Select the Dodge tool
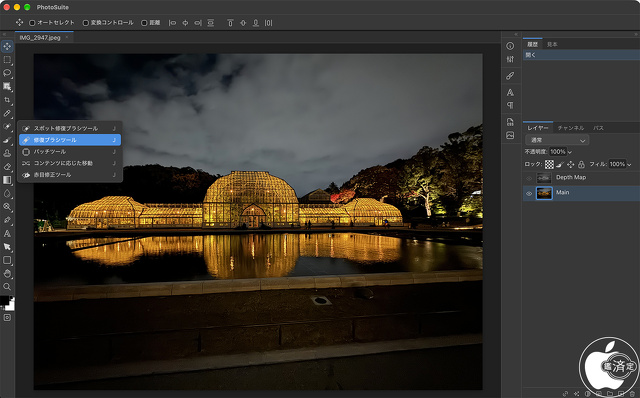This screenshot has height=398, width=640. pyautogui.click(x=7, y=207)
